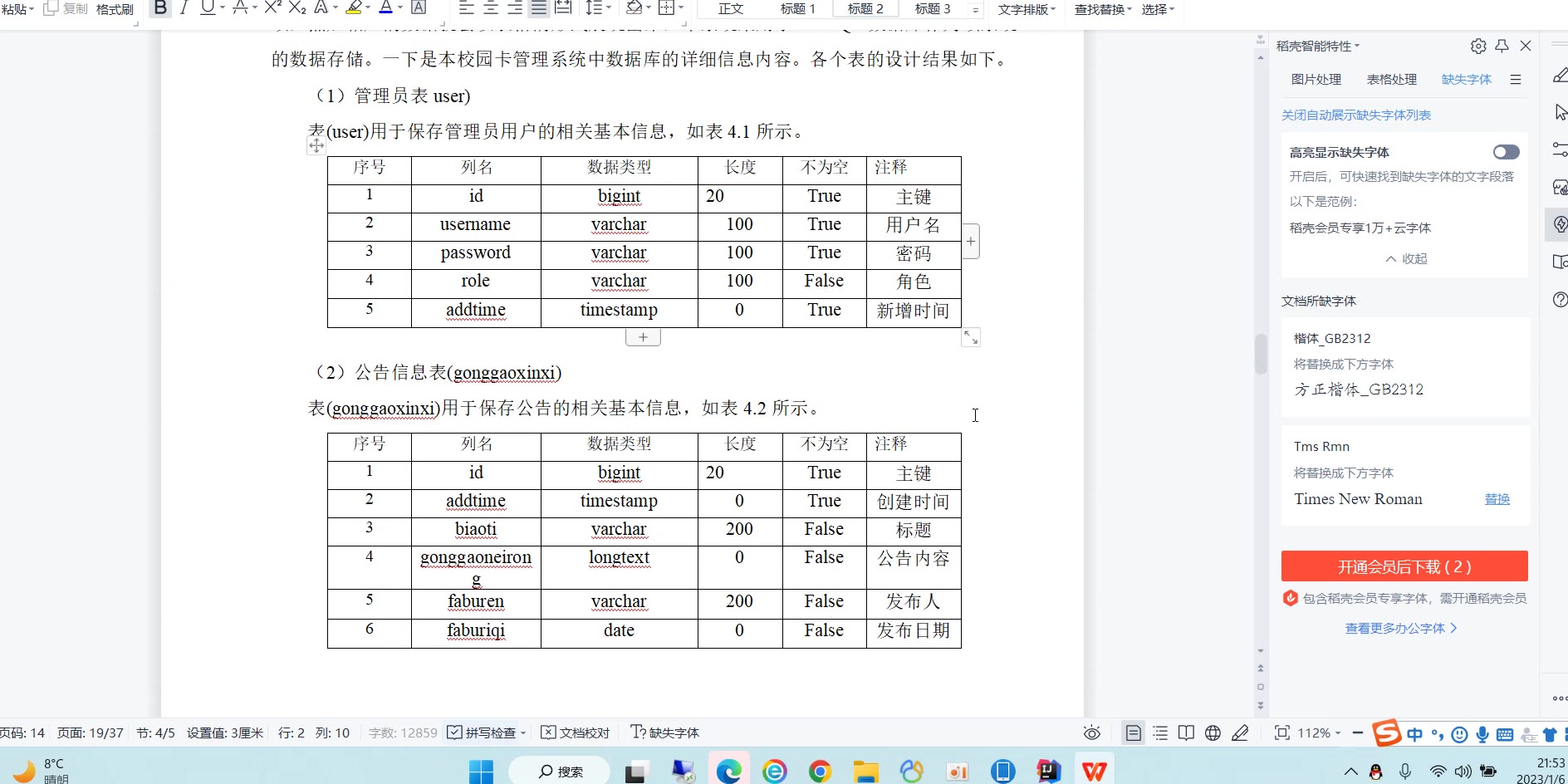Switch to 表格处理 tab

pos(1391,80)
